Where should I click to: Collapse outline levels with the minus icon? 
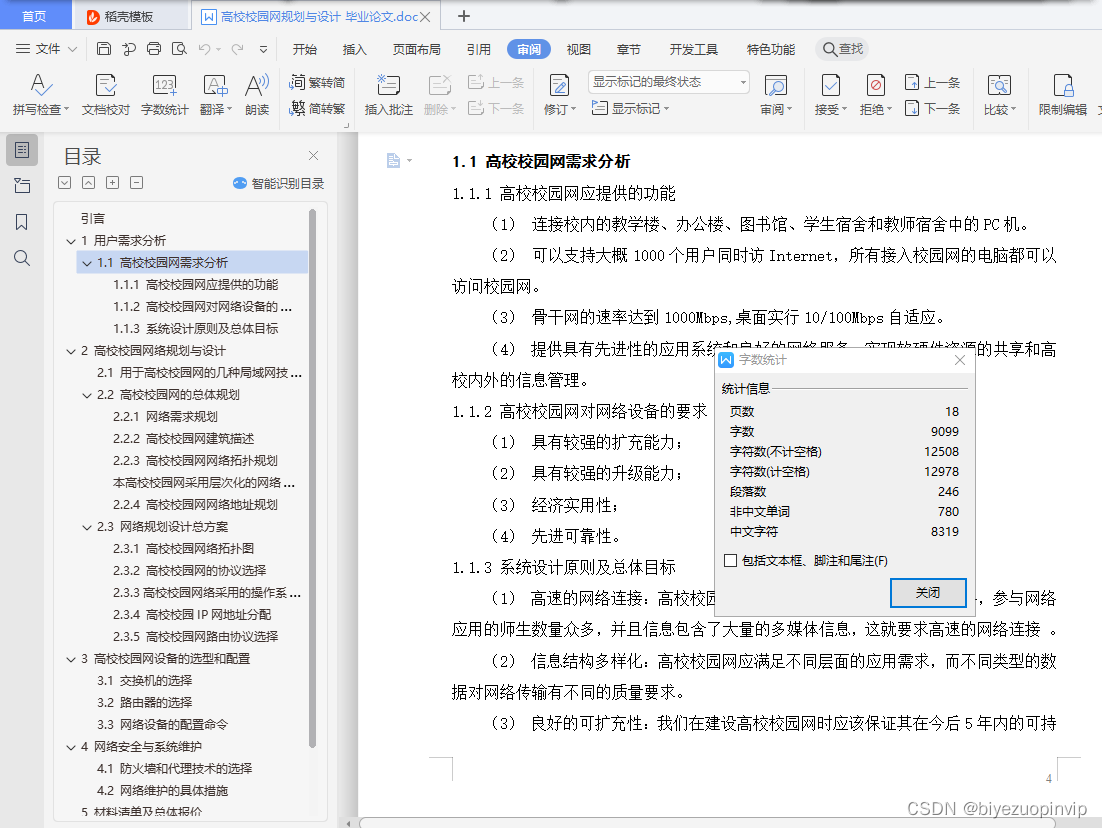pyautogui.click(x=137, y=183)
